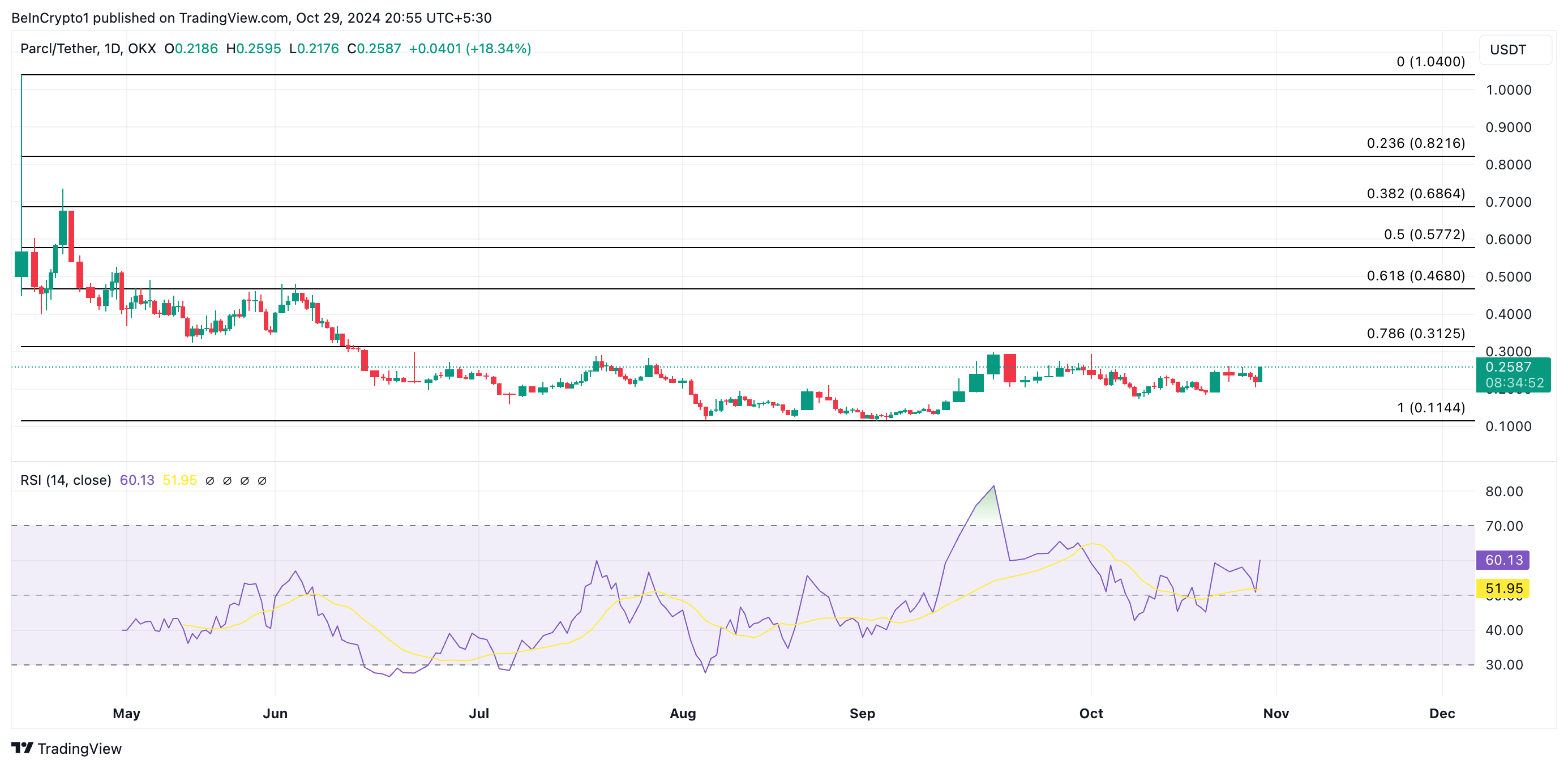Click the Sep label on time axis
The width and height of the screenshot is (1568, 768).
(x=862, y=713)
